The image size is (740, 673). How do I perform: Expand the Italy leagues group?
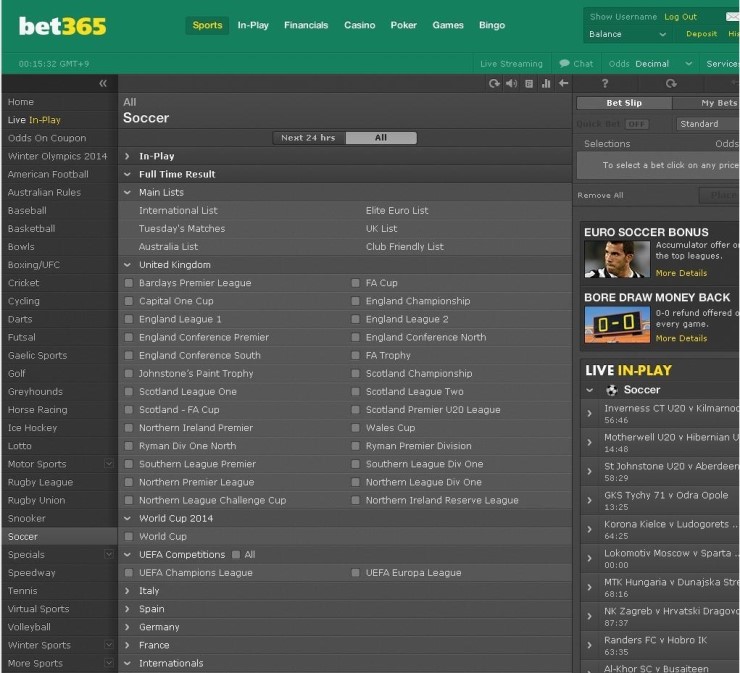tap(127, 590)
